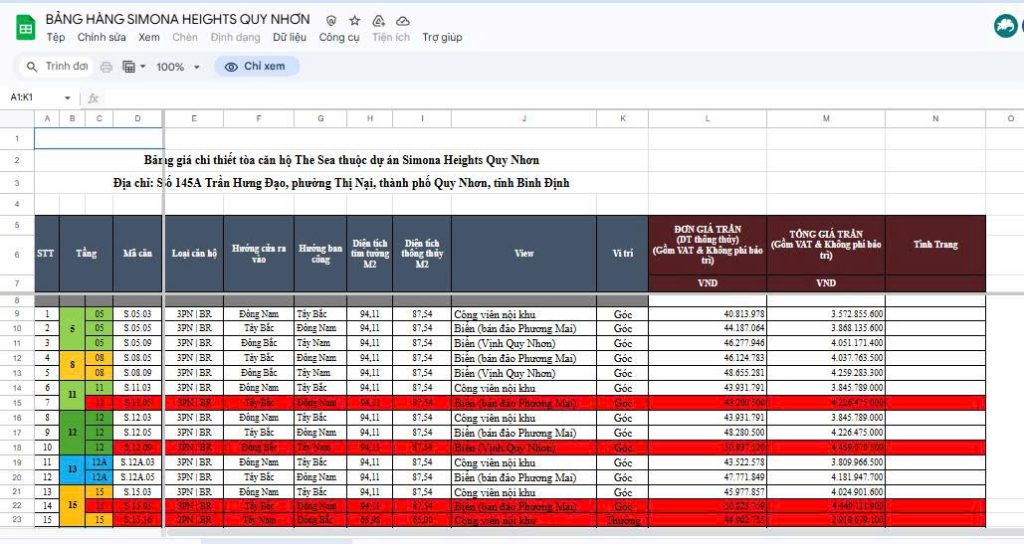Open the Trợ giúp menu
Screen dimensions: 1024x544
[x=442, y=38]
